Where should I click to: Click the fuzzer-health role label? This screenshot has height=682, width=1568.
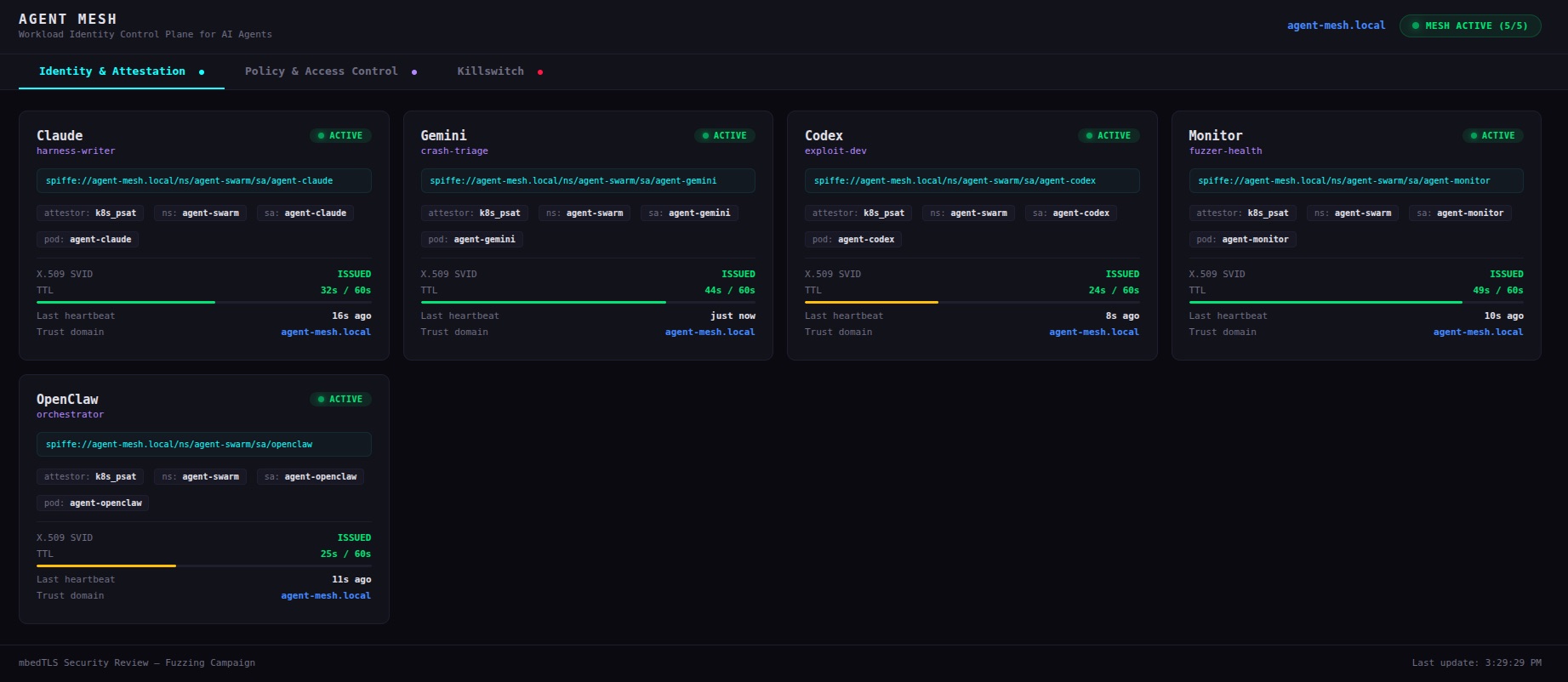coord(1225,151)
